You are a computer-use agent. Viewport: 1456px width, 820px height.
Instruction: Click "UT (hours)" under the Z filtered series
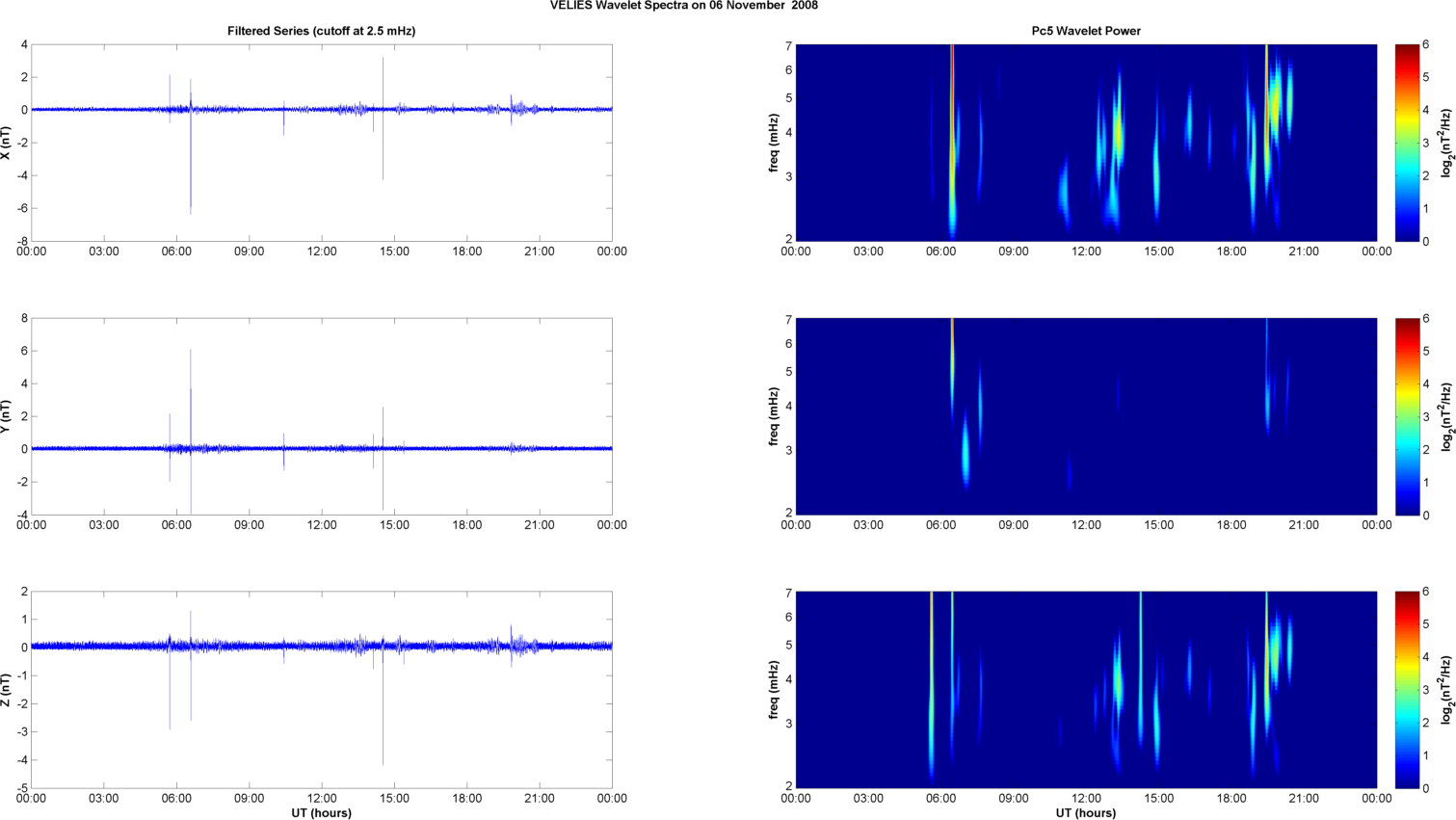(322, 813)
